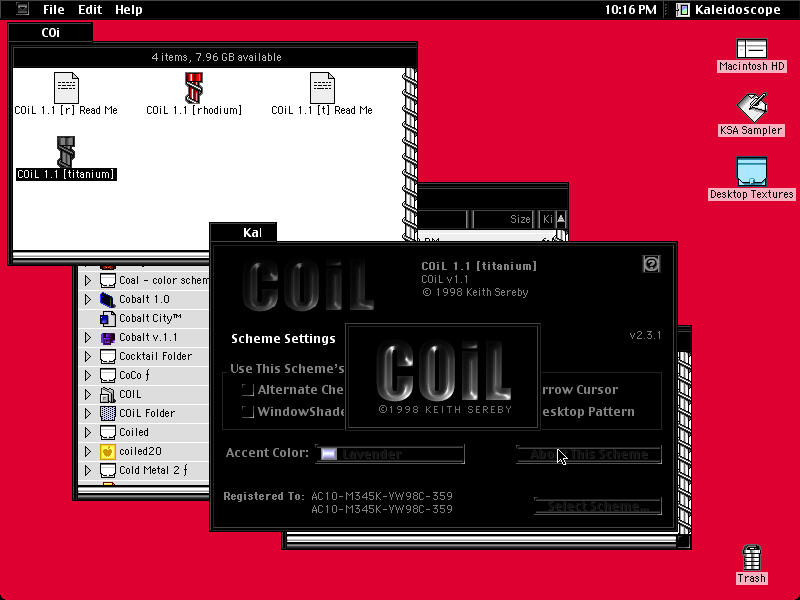Expand the coiled20 row
Image resolution: width=800 pixels, height=600 pixels.
(88, 452)
